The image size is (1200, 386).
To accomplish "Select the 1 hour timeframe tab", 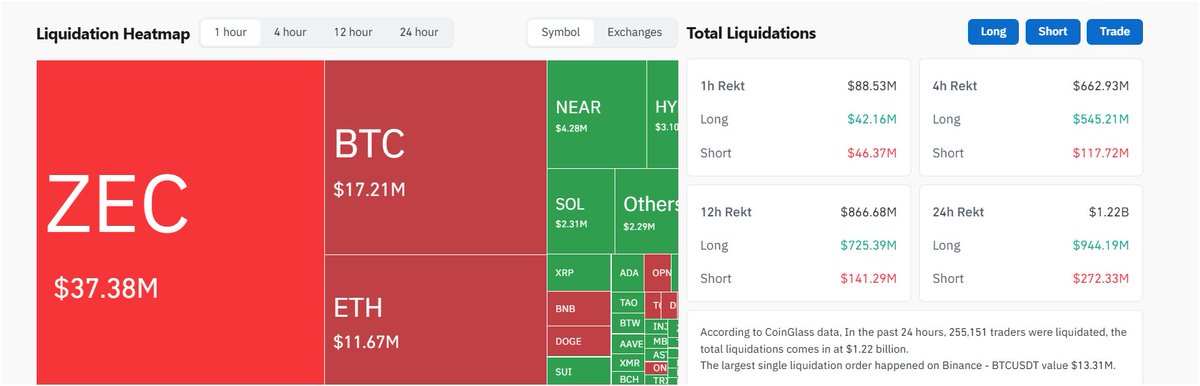I will [229, 32].
